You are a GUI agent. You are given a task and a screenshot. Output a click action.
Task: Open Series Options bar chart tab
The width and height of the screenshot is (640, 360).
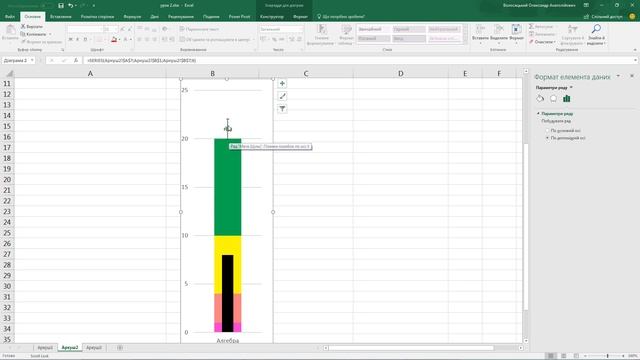[x=567, y=99]
